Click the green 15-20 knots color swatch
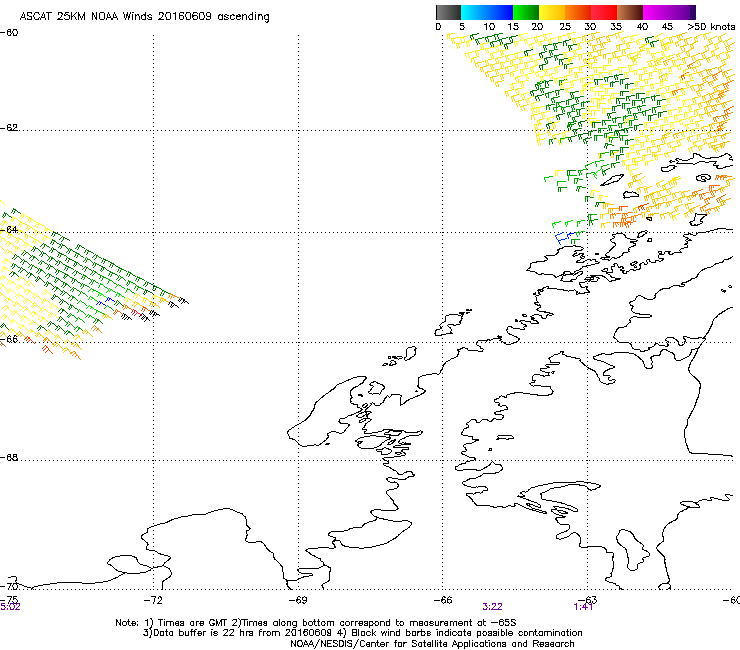The image size is (740, 650). click(x=526, y=12)
